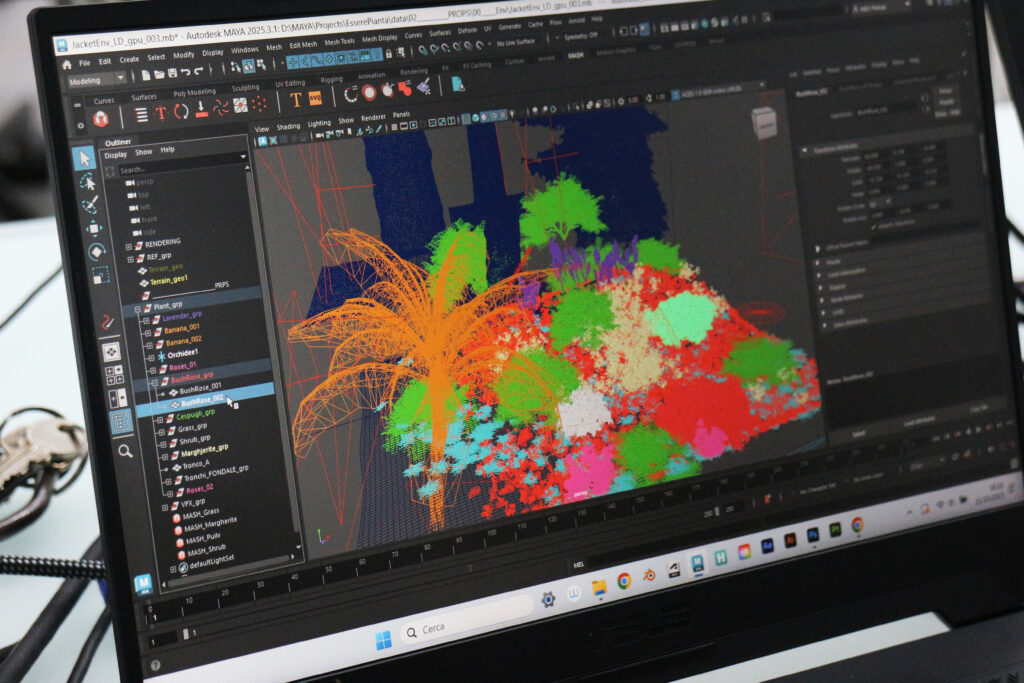Screen dimensions: 1024x683
Task: Activate the Lasso Select tool
Action: [x=87, y=182]
